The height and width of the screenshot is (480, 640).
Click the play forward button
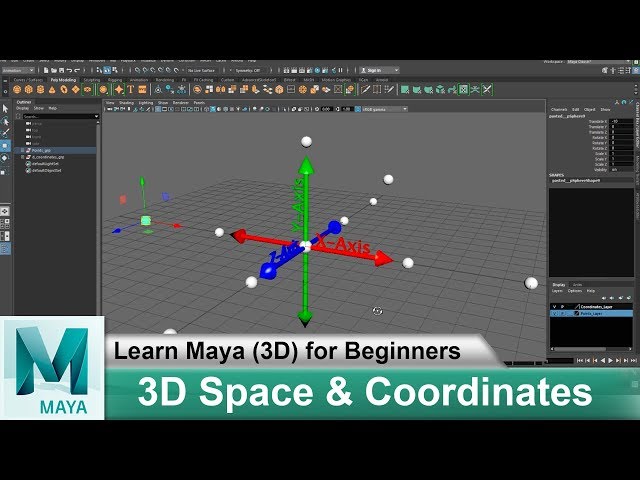pyautogui.click(x=611, y=360)
